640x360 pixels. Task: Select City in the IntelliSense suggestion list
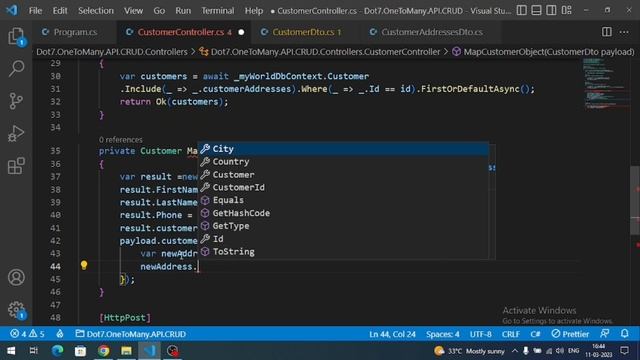click(343, 149)
